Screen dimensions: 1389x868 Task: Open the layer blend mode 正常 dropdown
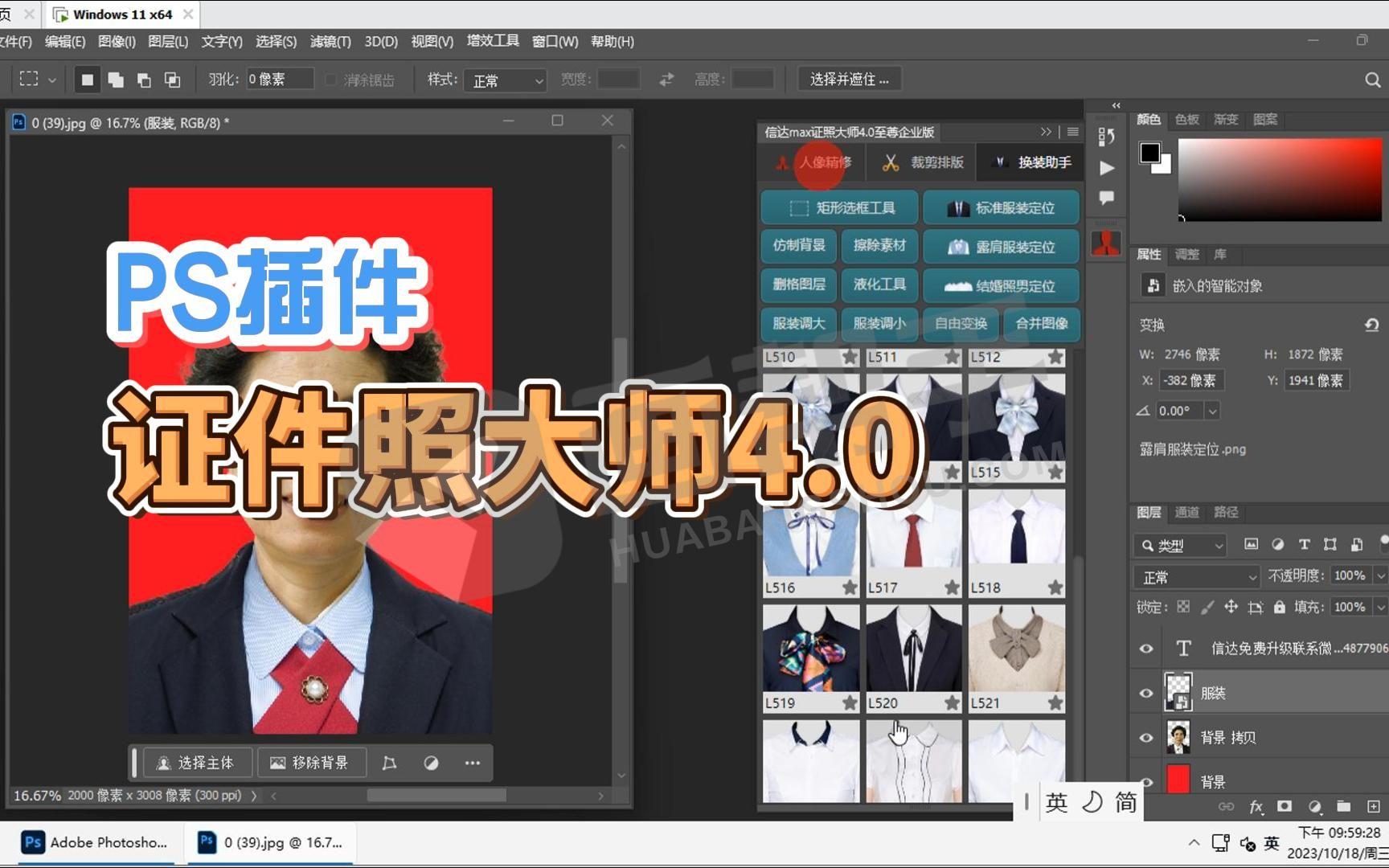click(1196, 577)
